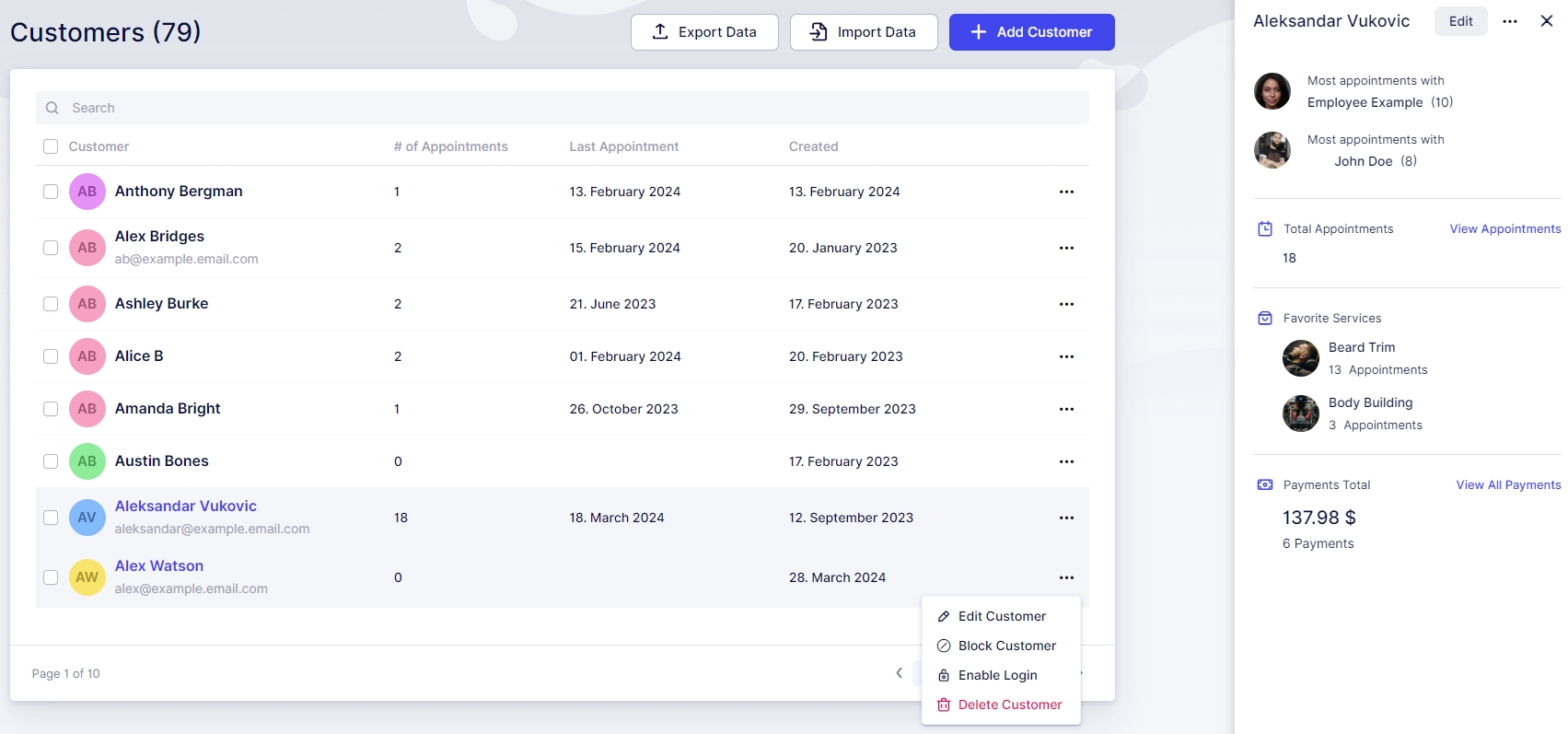Select the Anthony Bergman row checkbox
The width and height of the screenshot is (1568, 734).
pos(51,192)
